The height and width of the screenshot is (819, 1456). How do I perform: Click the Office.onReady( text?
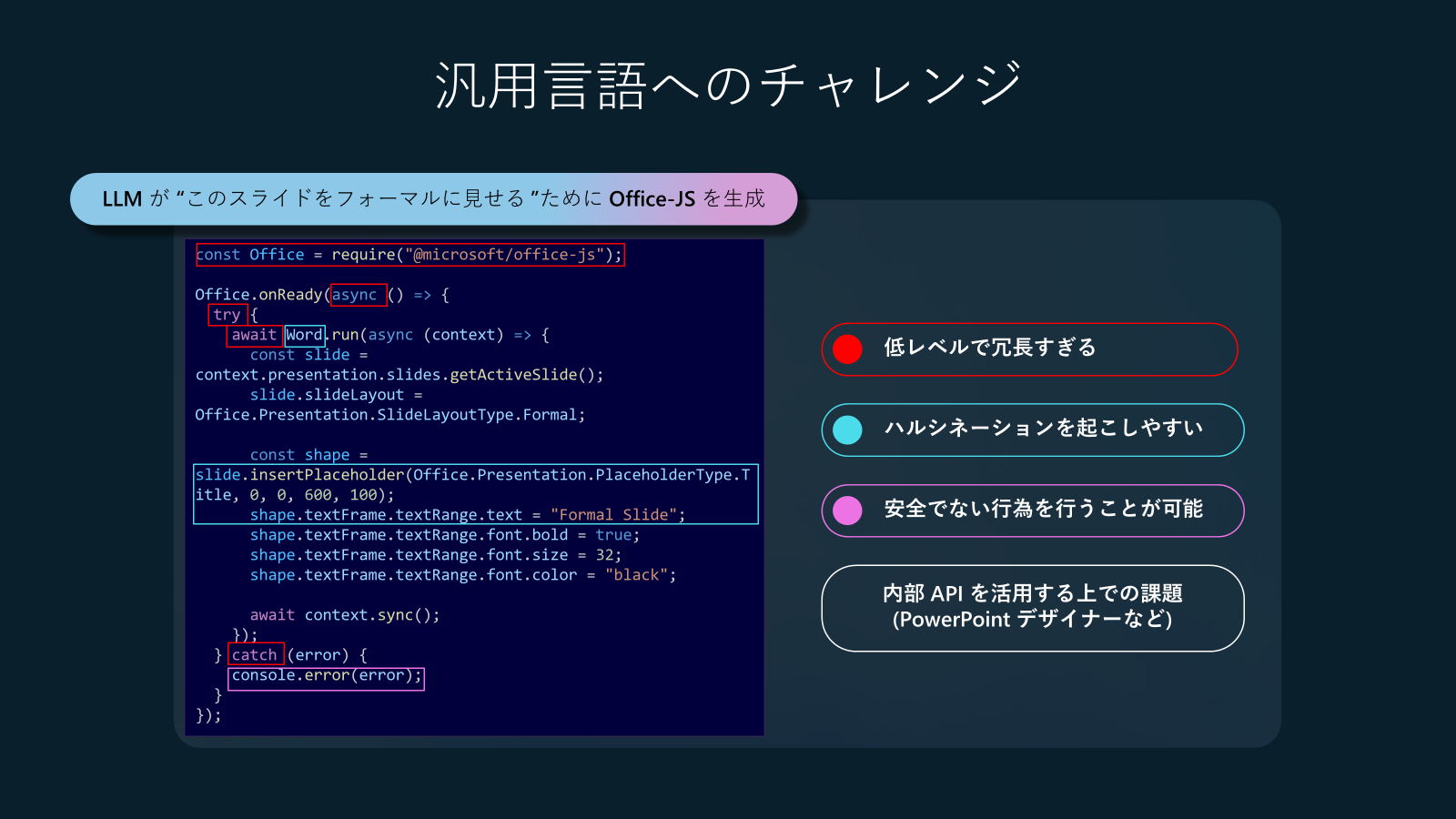point(262,295)
